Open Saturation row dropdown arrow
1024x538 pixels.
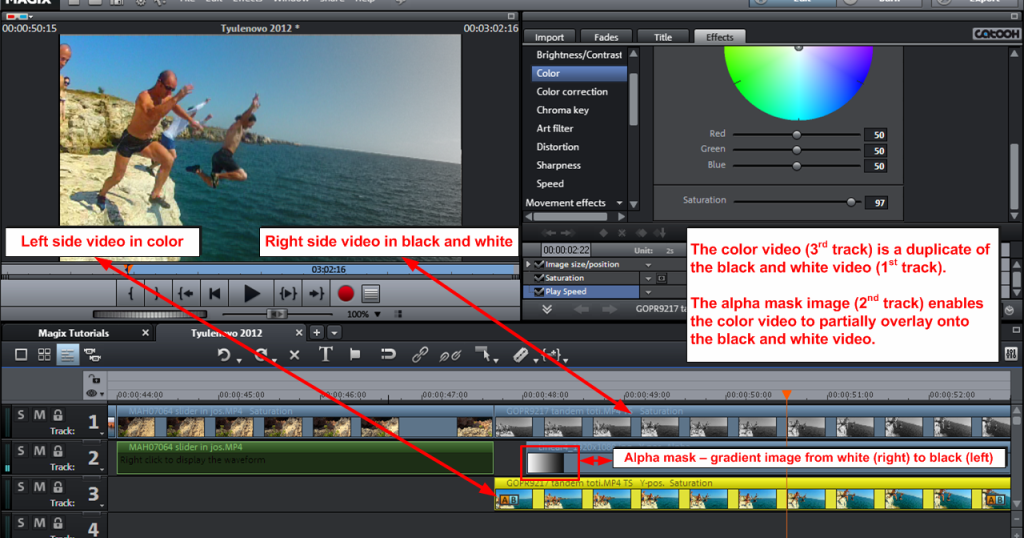[648, 279]
